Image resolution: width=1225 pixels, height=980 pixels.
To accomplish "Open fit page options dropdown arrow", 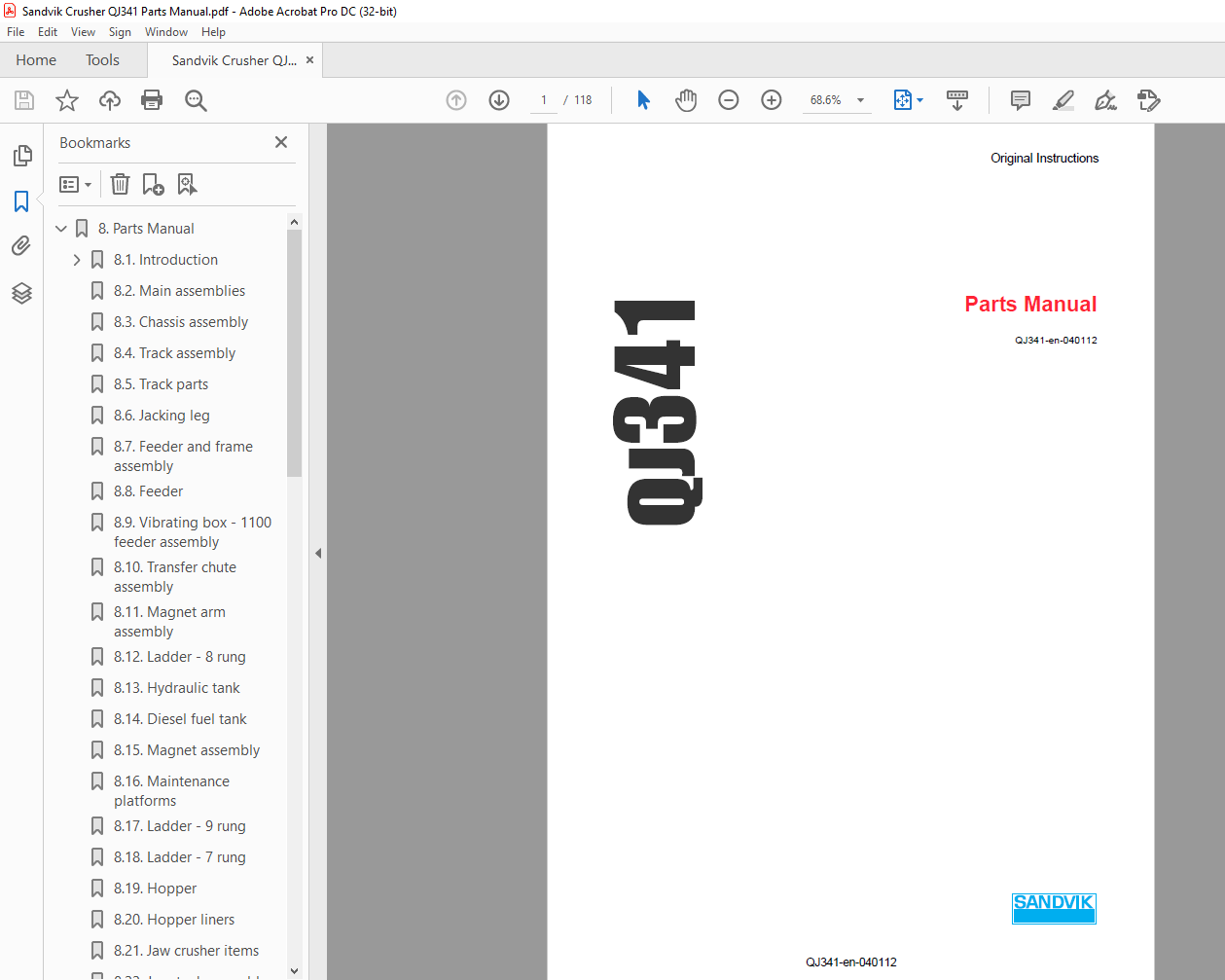I will [x=919, y=100].
